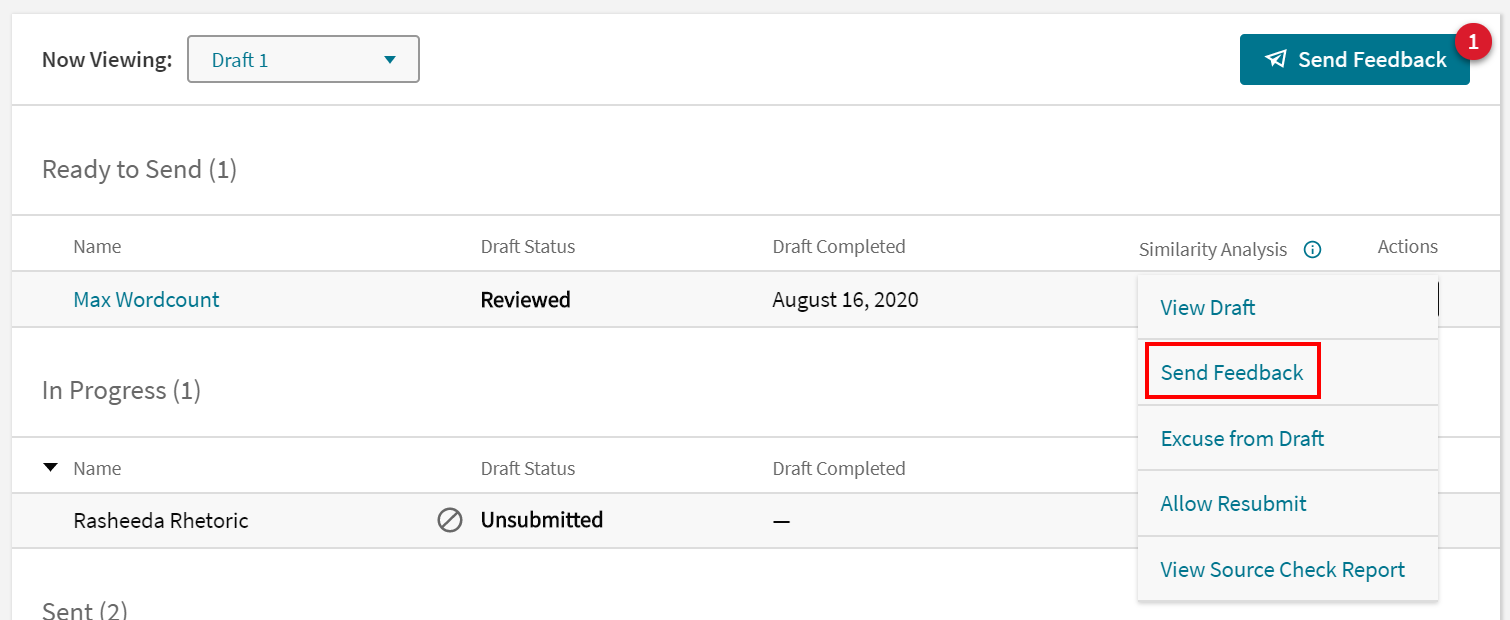The height and width of the screenshot is (620, 1510).
Task: Choose View Draft from the actions menu
Action: point(1208,307)
